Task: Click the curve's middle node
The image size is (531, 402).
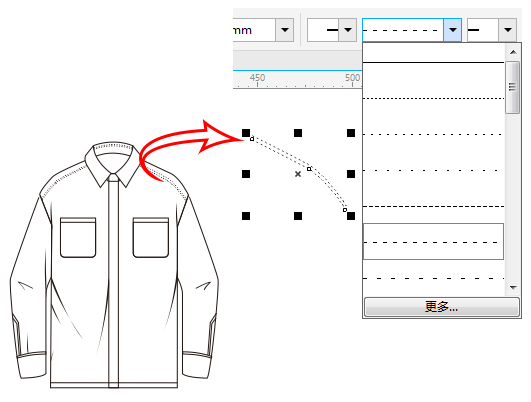Action: [x=309, y=169]
